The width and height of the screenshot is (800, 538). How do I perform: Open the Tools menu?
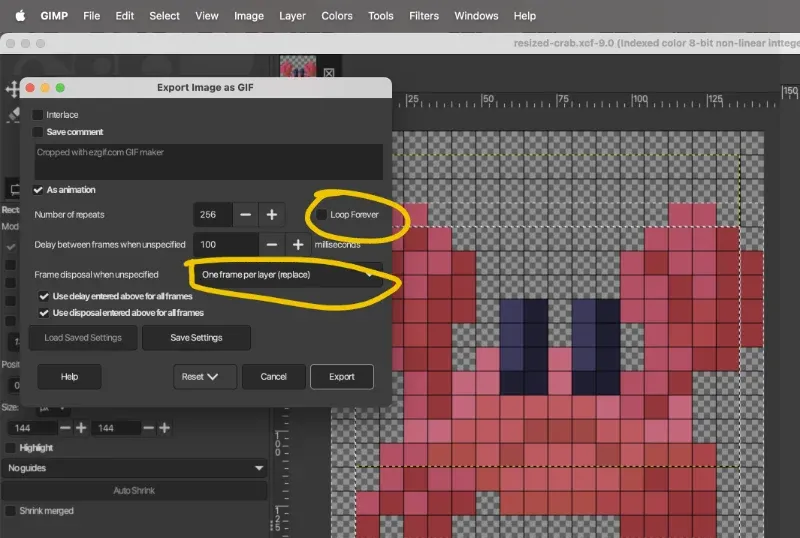pos(381,16)
